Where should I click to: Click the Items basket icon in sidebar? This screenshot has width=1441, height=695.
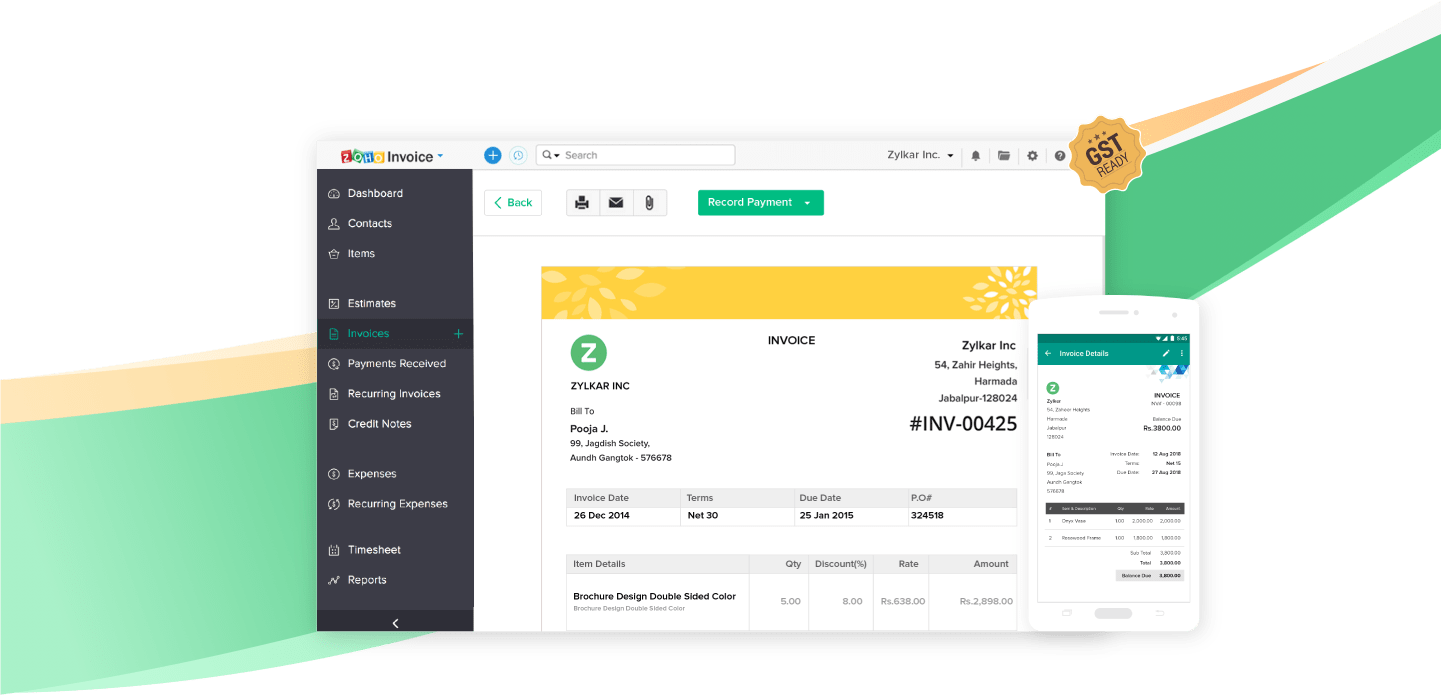coord(334,254)
